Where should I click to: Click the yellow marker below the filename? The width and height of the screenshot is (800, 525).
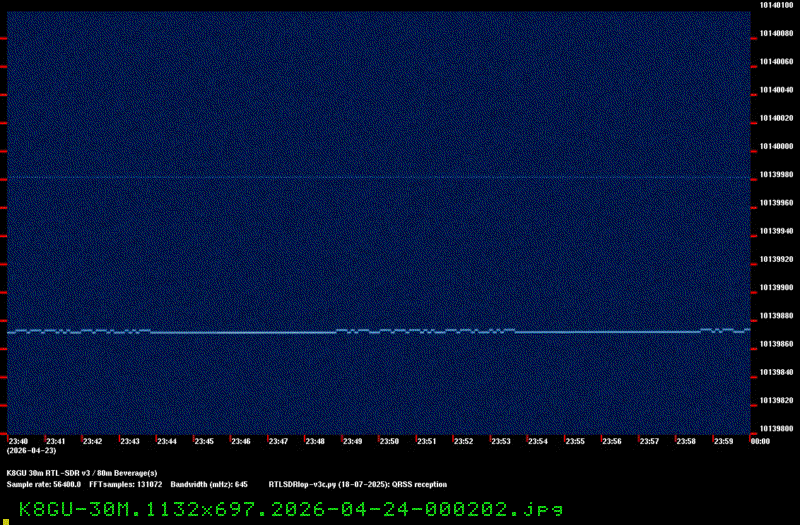click(x=6, y=522)
